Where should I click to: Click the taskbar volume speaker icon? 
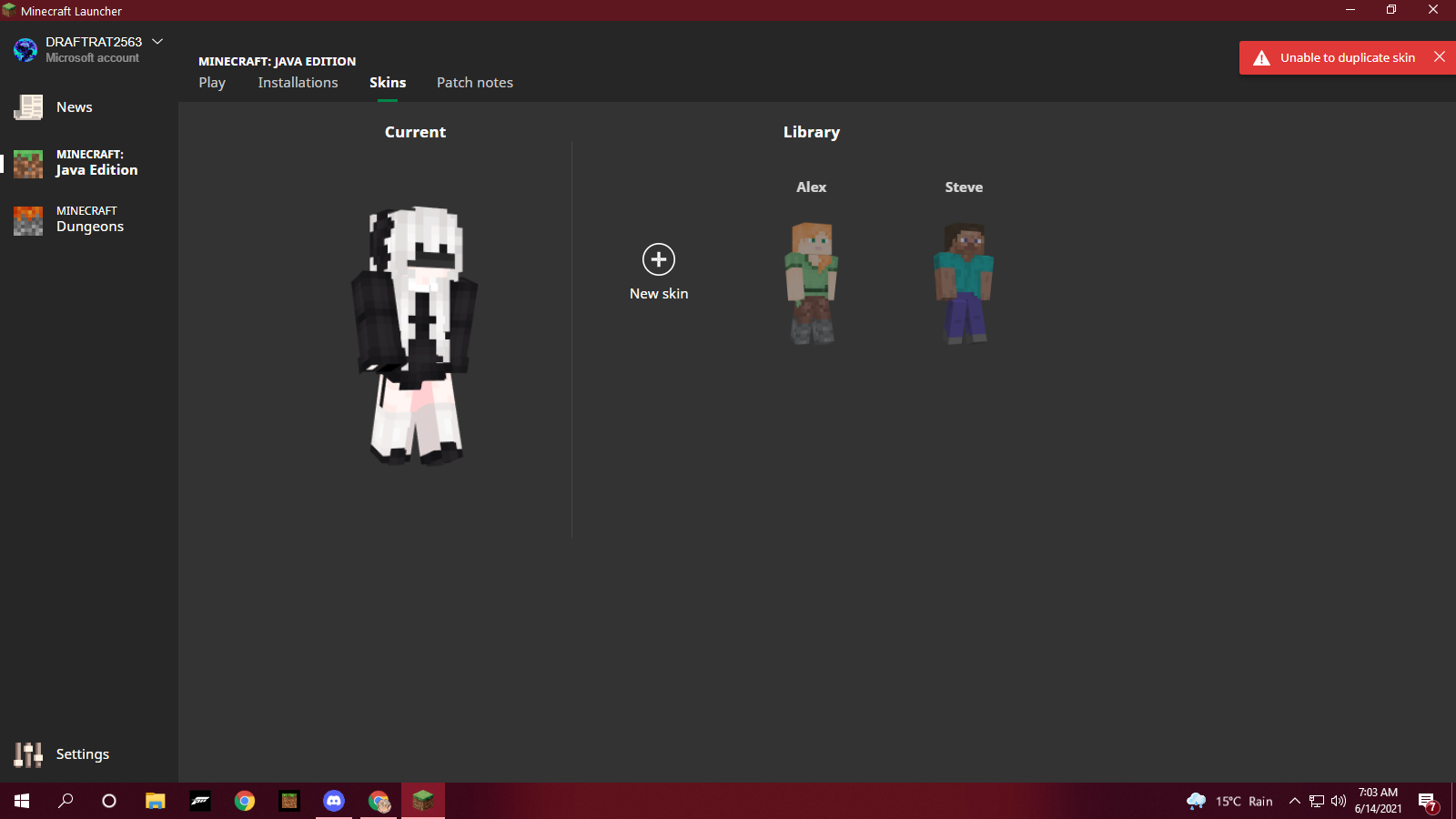coord(1338,801)
